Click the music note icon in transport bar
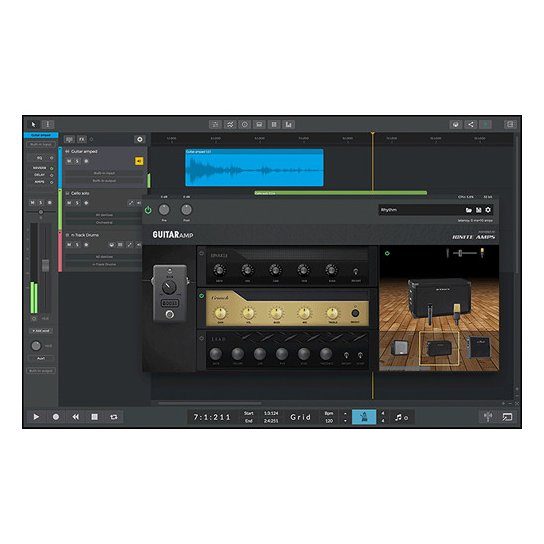The width and height of the screenshot is (544, 544). pos(401,417)
